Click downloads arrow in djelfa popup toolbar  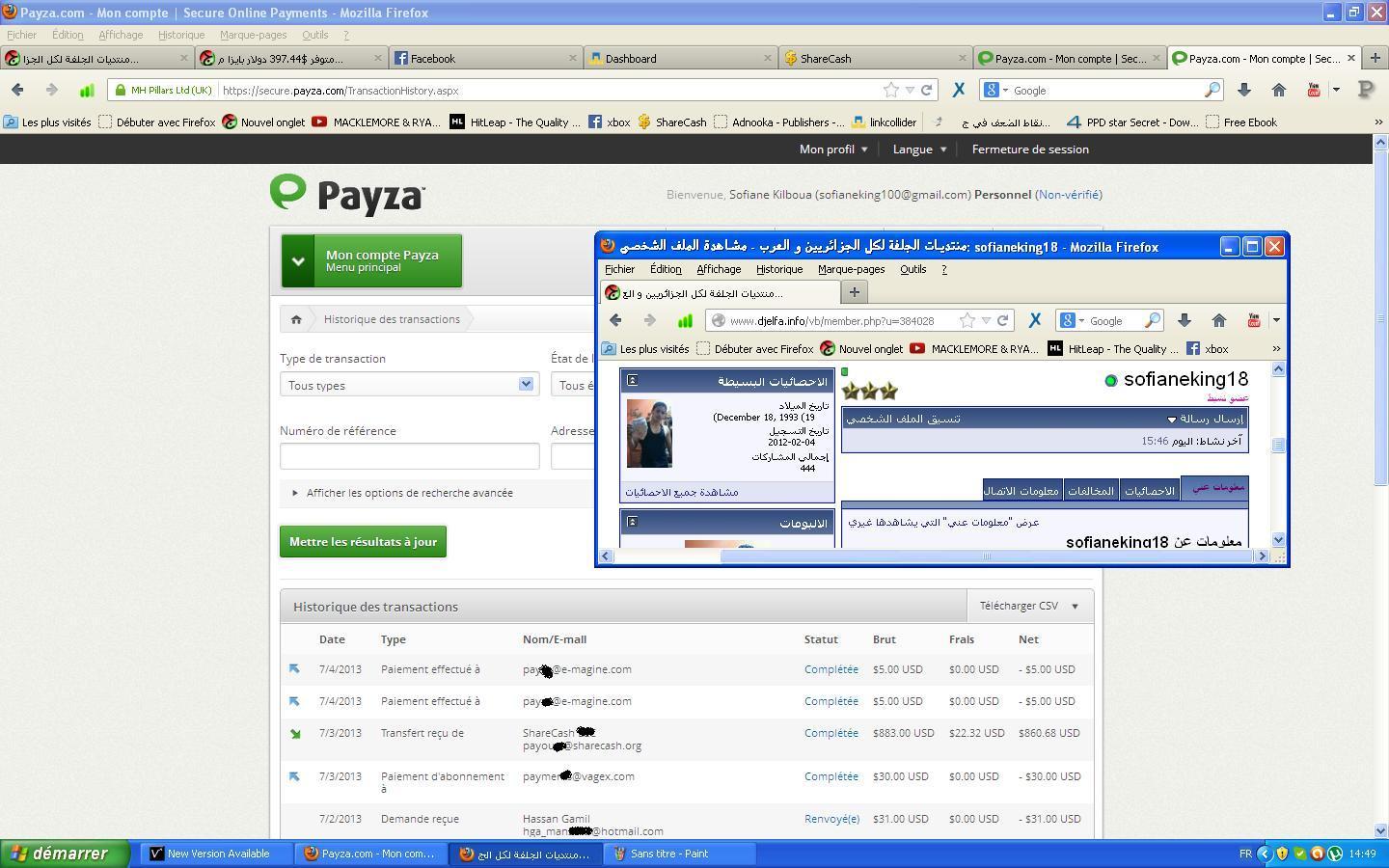point(1185,320)
